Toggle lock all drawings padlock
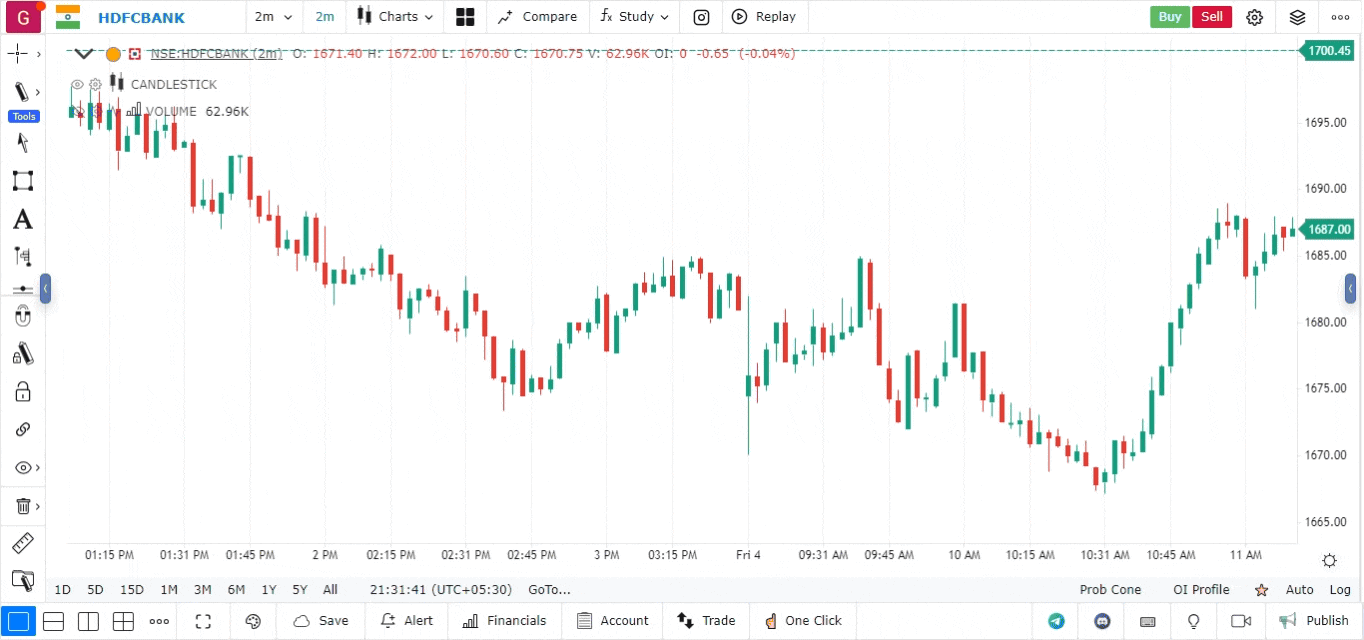1364x640 pixels. click(22, 391)
